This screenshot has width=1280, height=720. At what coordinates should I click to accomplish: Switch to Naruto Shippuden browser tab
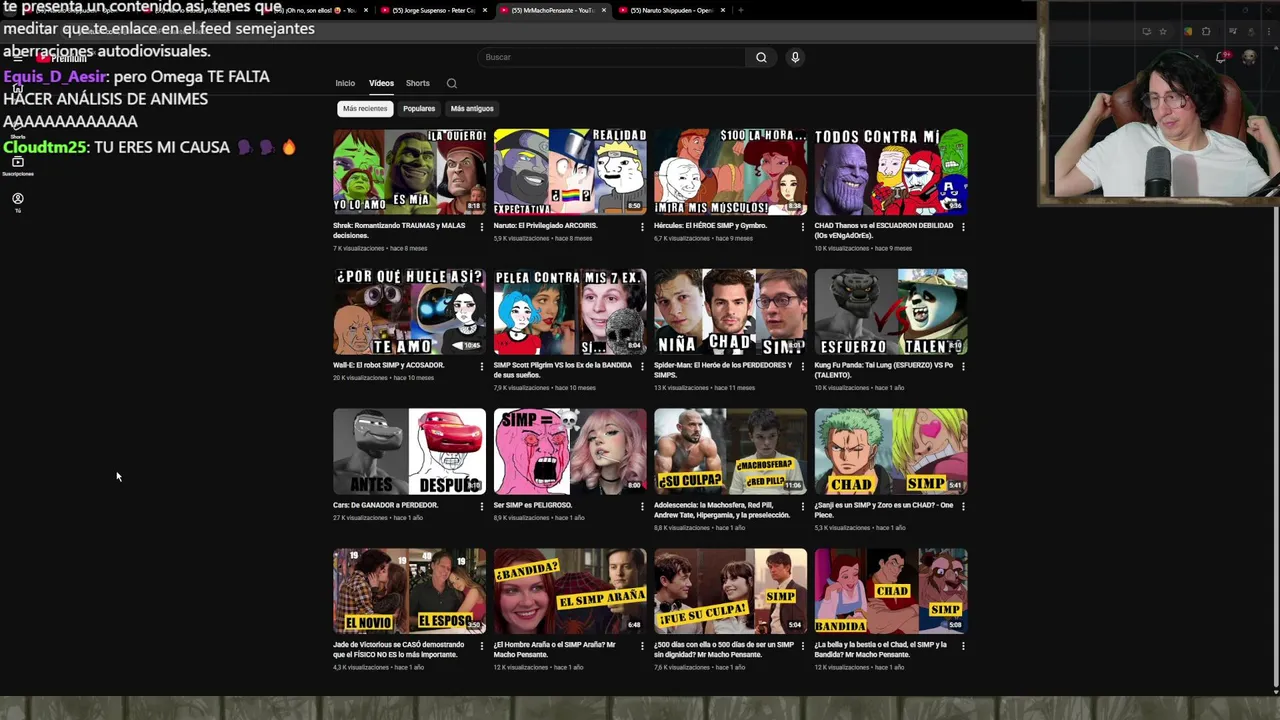672,10
